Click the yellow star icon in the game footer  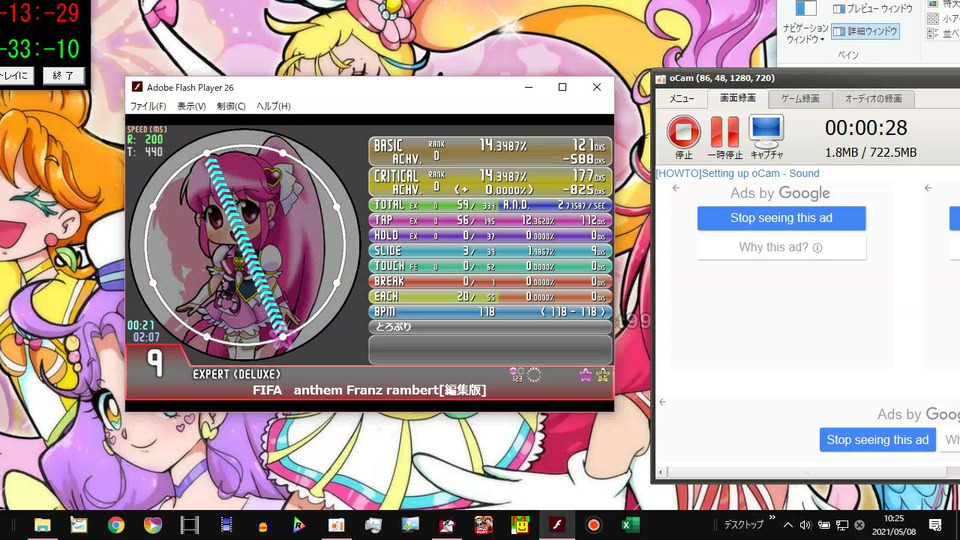point(602,375)
